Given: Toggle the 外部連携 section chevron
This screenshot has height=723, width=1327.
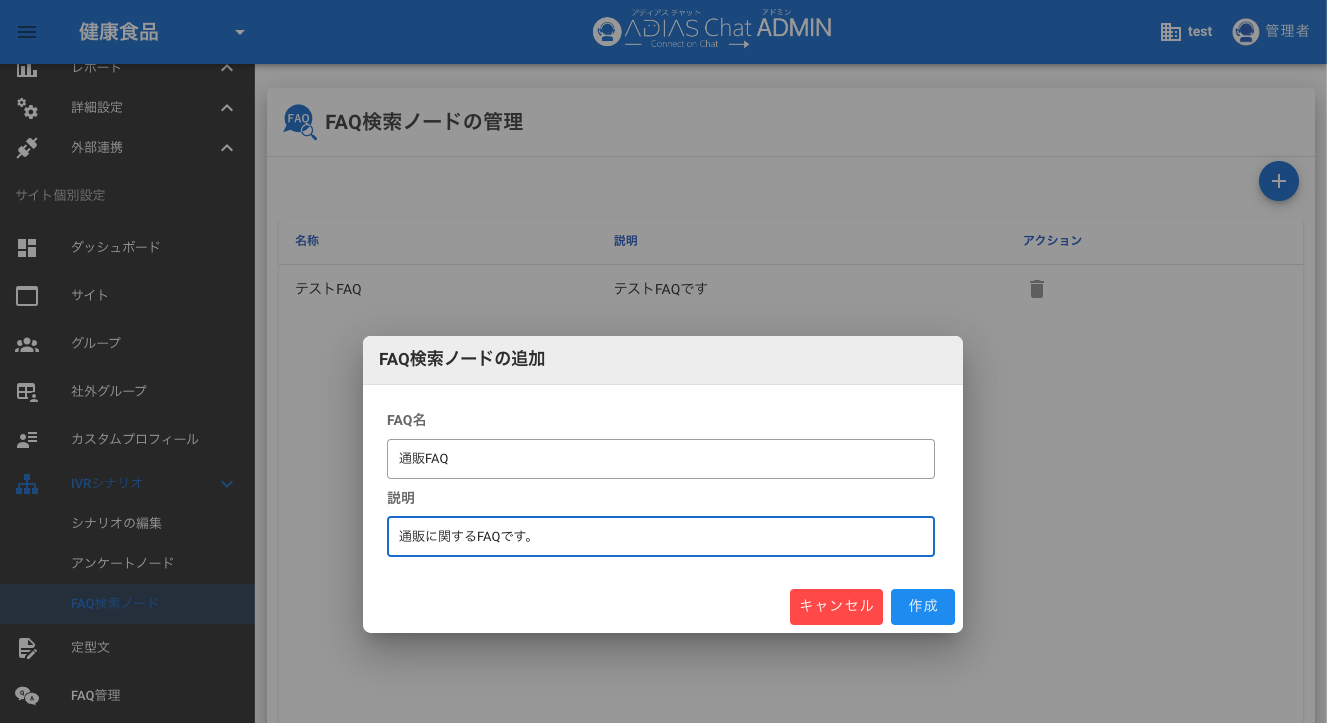Looking at the screenshot, I should [227, 148].
